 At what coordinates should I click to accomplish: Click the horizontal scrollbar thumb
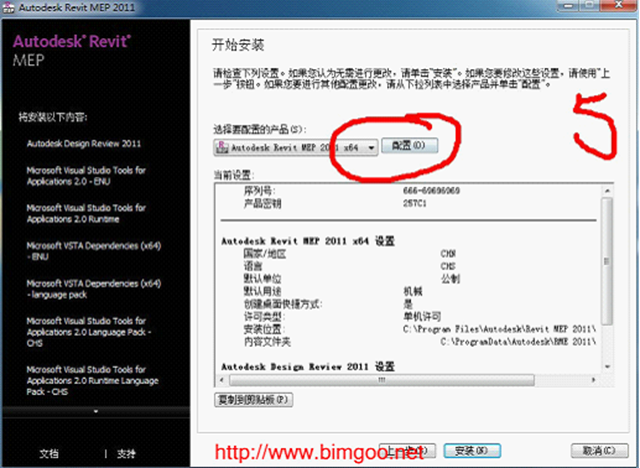click(382, 380)
